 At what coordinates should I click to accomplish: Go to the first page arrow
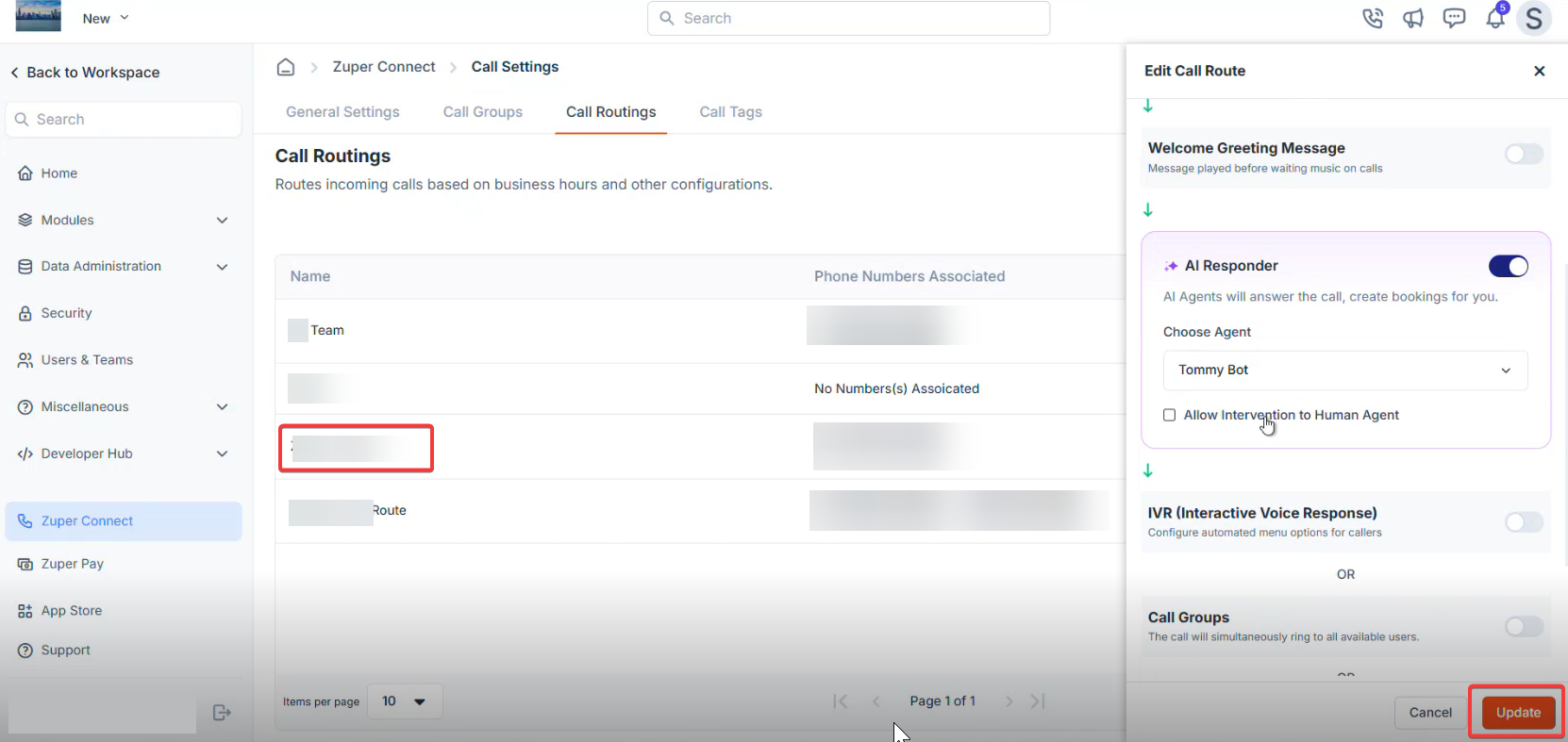click(841, 701)
